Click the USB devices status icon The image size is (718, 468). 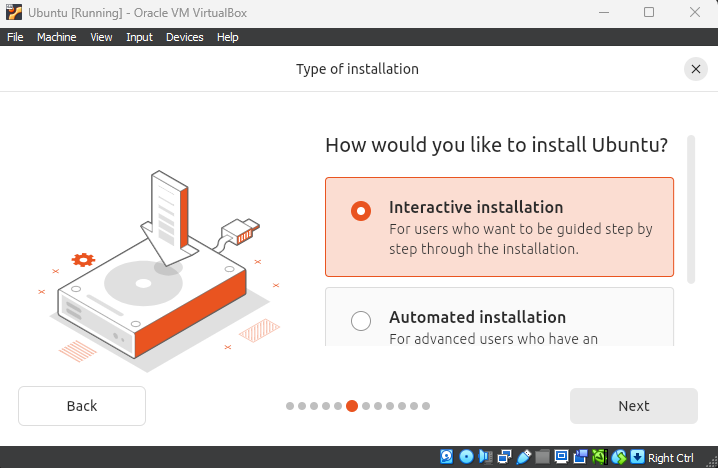(523, 457)
